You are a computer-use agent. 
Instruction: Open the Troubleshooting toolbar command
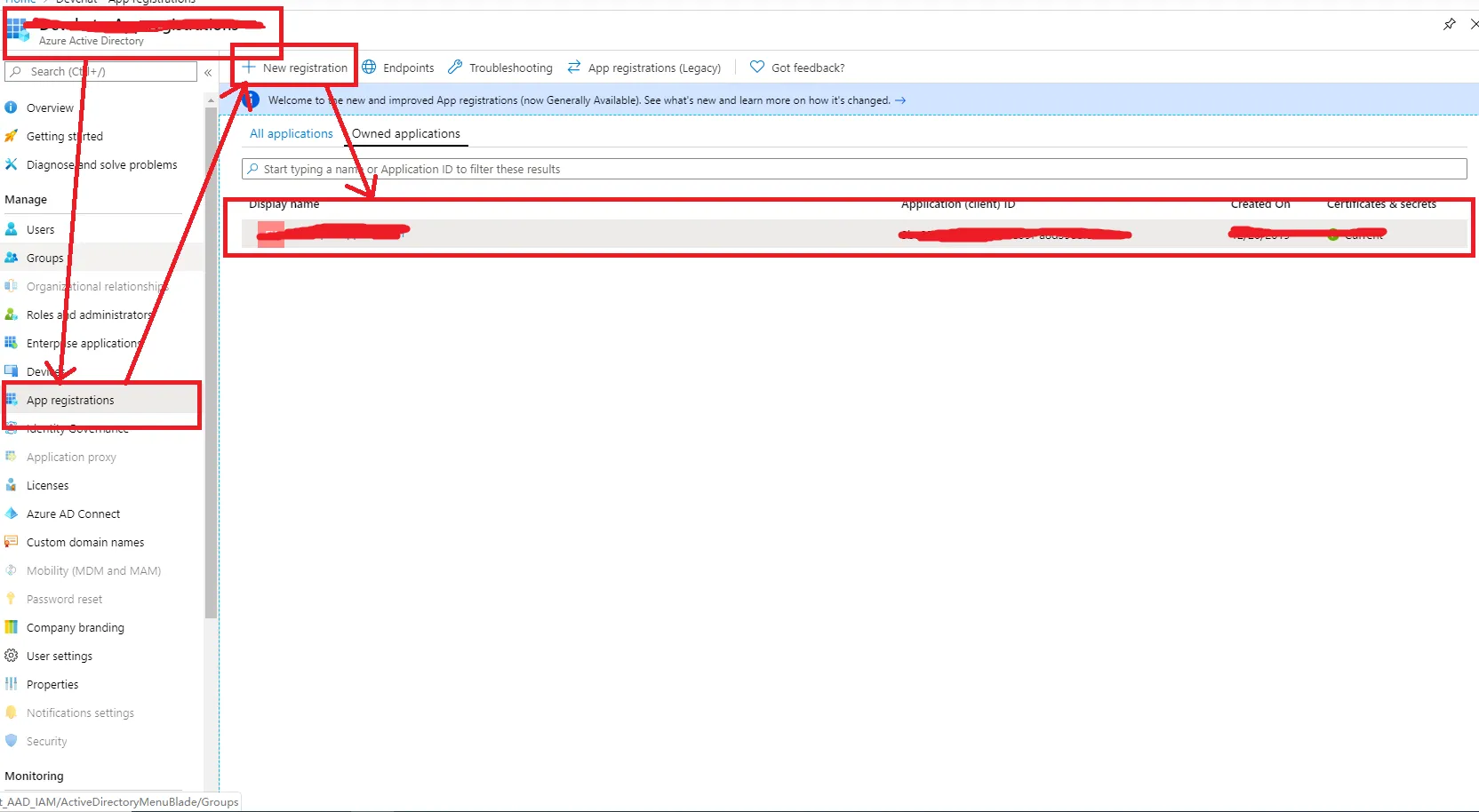[x=500, y=68]
